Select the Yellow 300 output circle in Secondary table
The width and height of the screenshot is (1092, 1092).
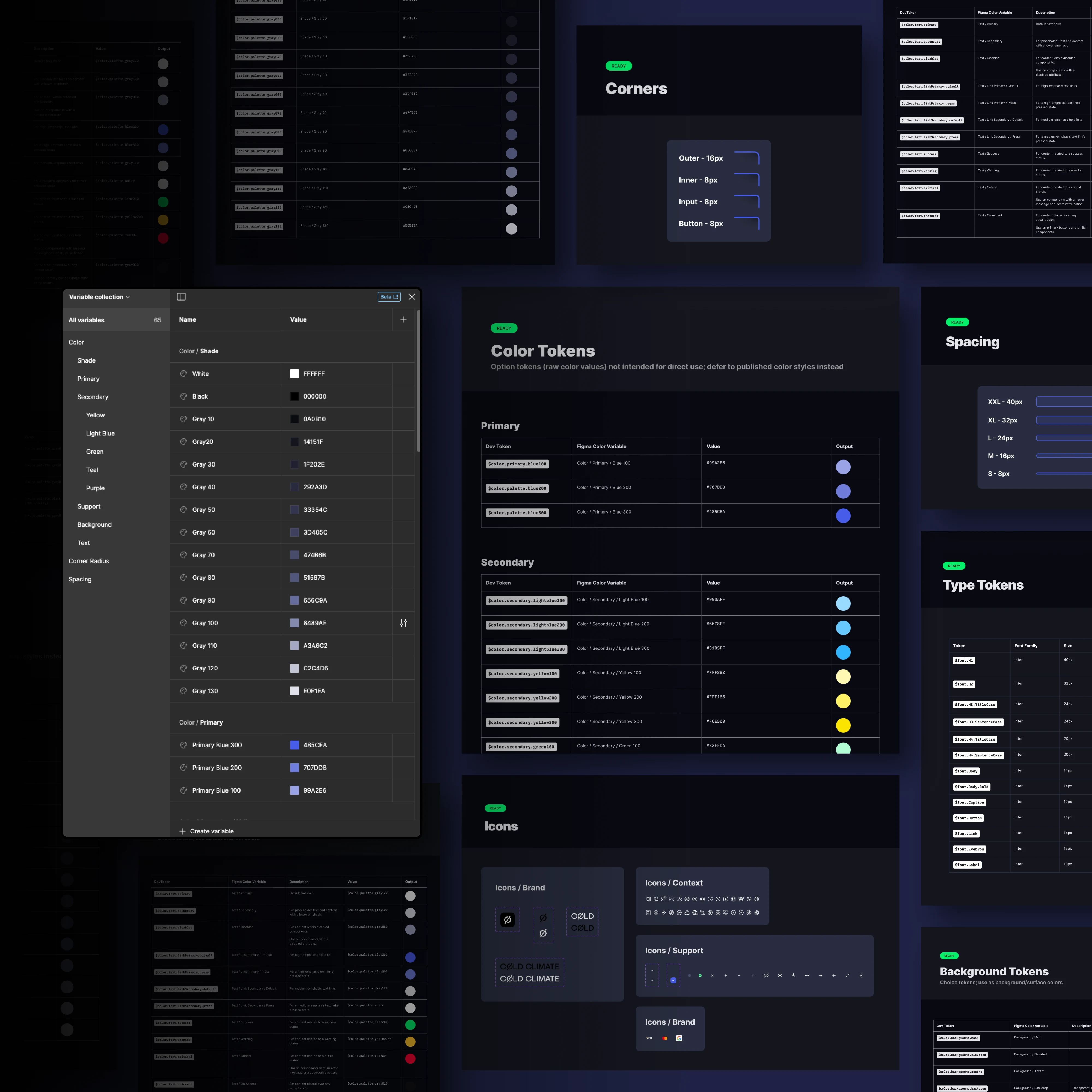coord(843,725)
